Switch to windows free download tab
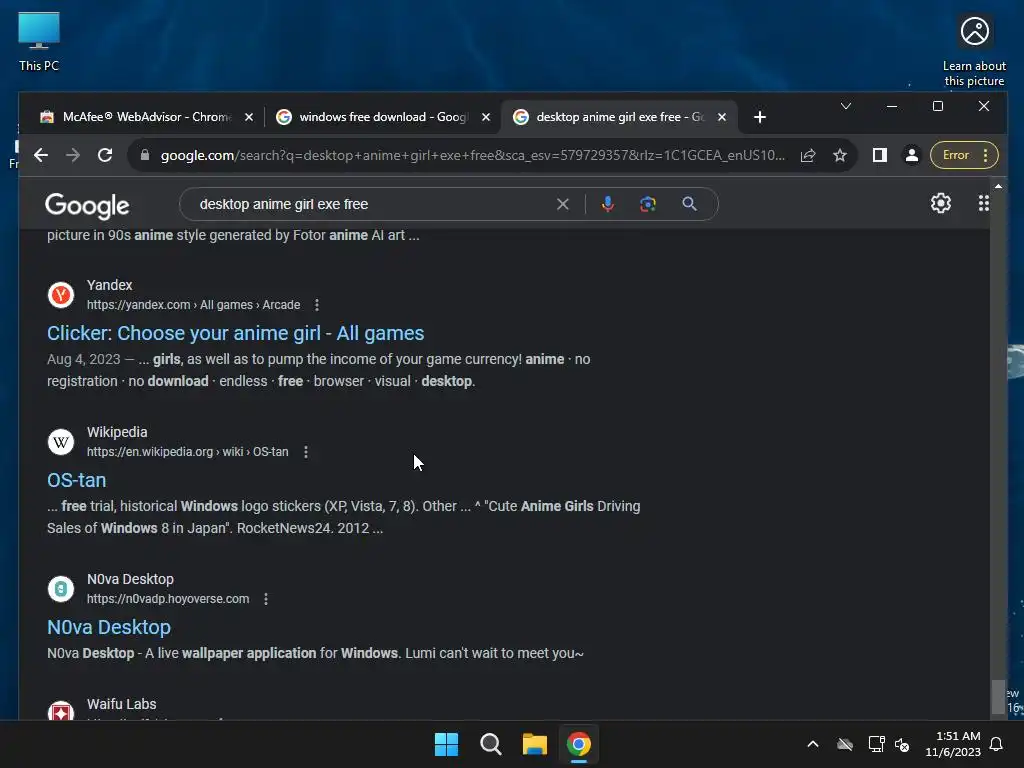Screen dimensions: 1024x768 click(x=383, y=117)
